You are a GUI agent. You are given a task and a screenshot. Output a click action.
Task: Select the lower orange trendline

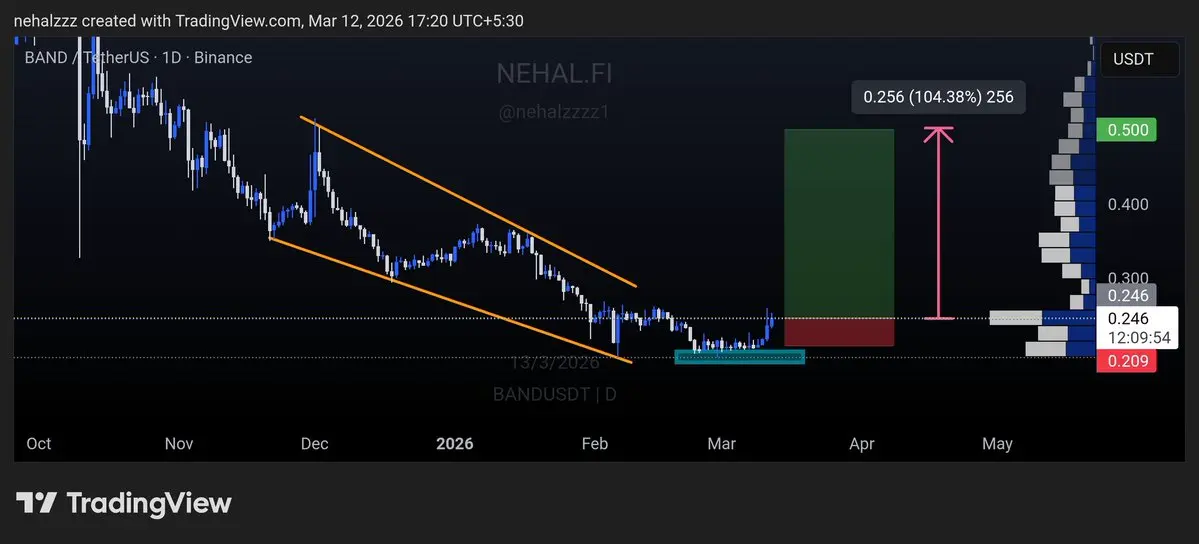coord(451,301)
